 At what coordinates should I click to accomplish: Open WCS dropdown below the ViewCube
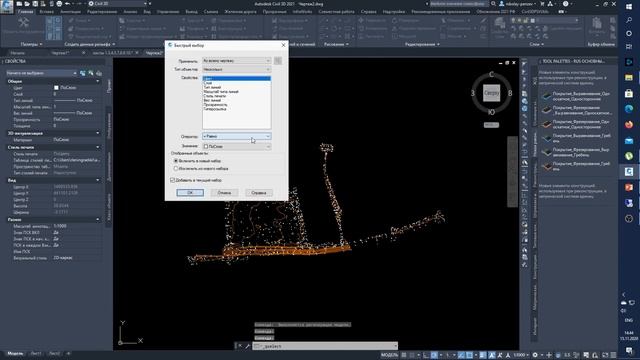point(491,125)
